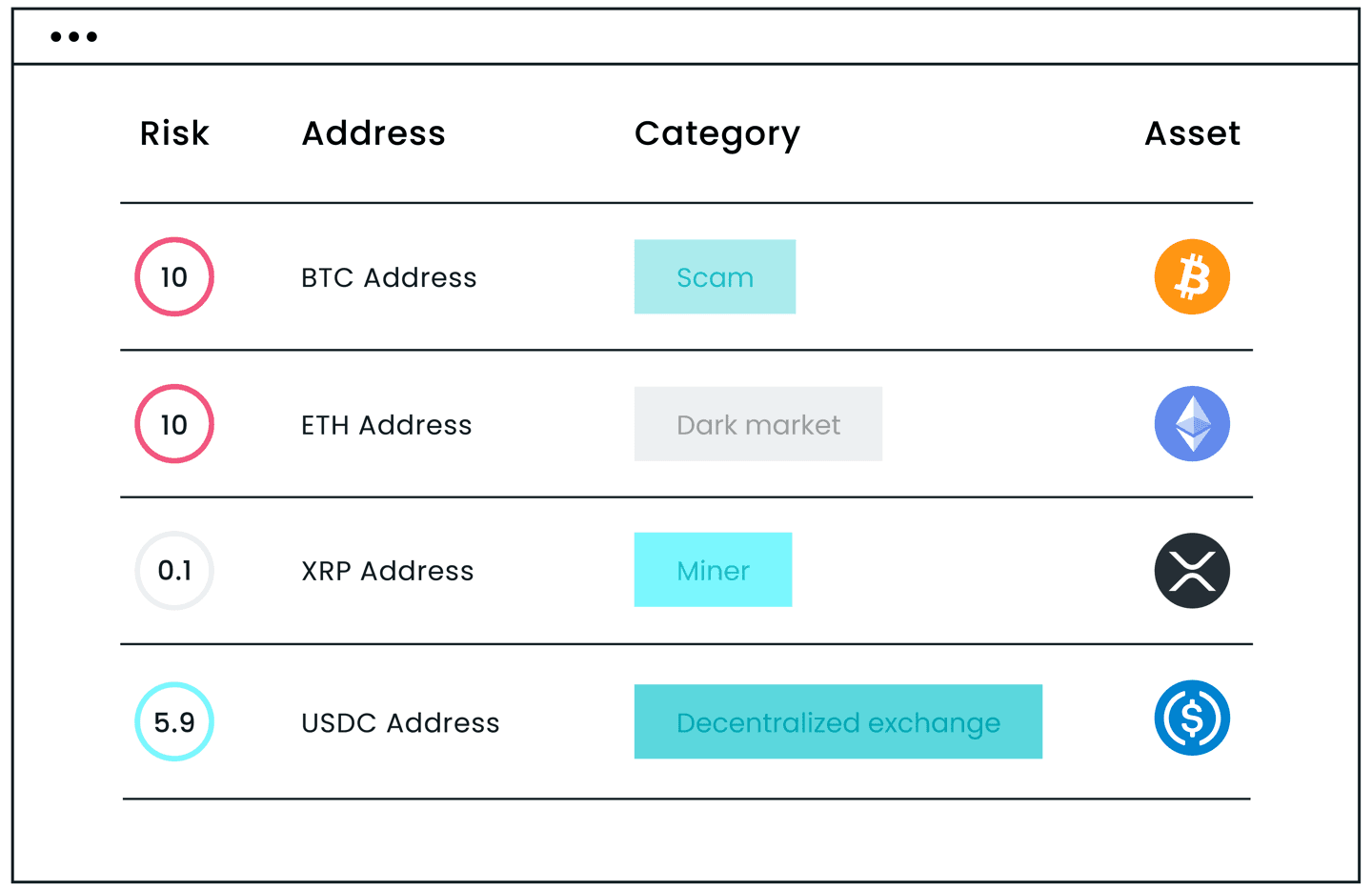
Task: Select the Scam category tag
Action: tap(715, 277)
